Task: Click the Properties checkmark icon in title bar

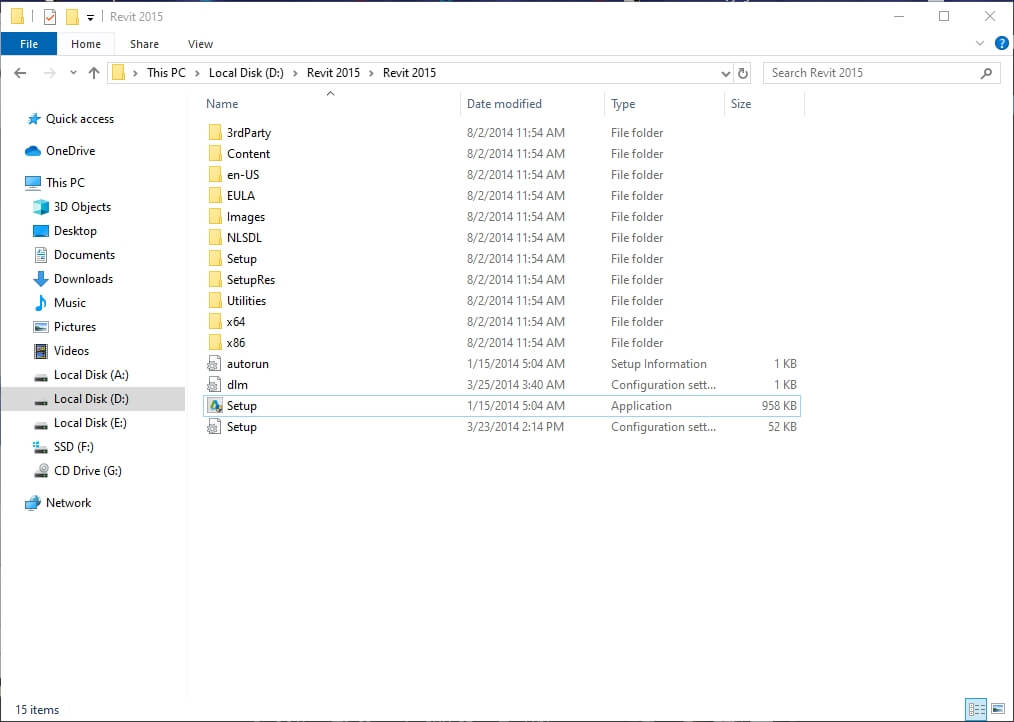Action: [x=50, y=17]
